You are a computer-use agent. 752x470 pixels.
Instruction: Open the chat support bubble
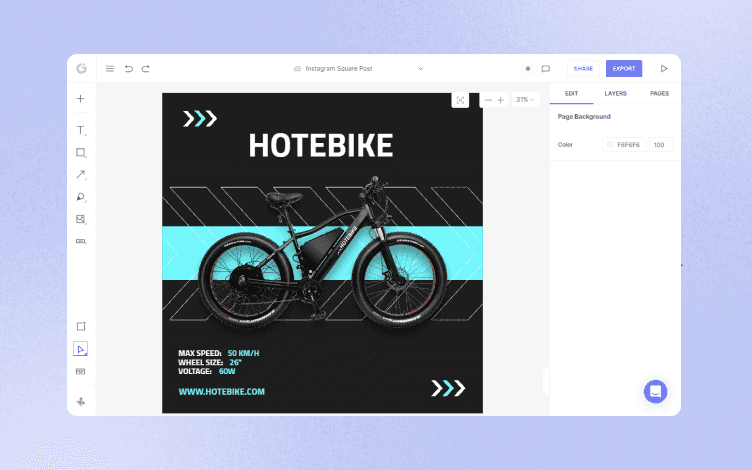coord(655,391)
